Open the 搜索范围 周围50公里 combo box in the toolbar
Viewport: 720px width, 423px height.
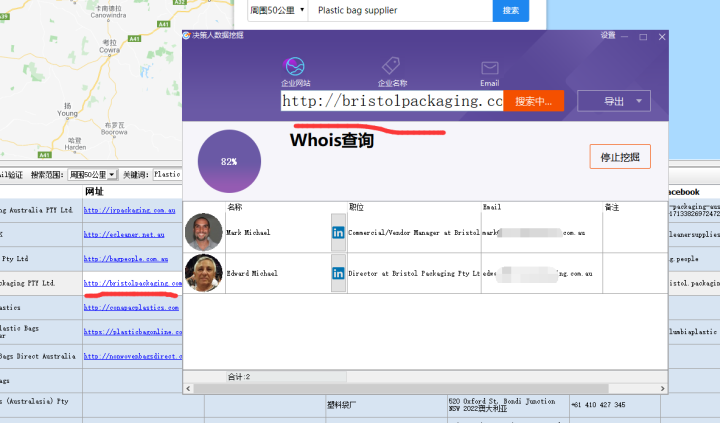pyautogui.click(x=93, y=175)
